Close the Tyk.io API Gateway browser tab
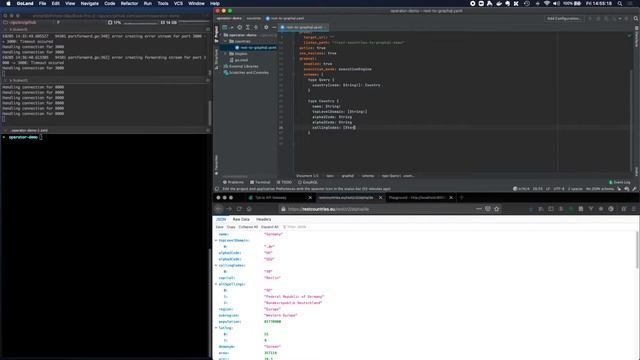 [x=310, y=198]
